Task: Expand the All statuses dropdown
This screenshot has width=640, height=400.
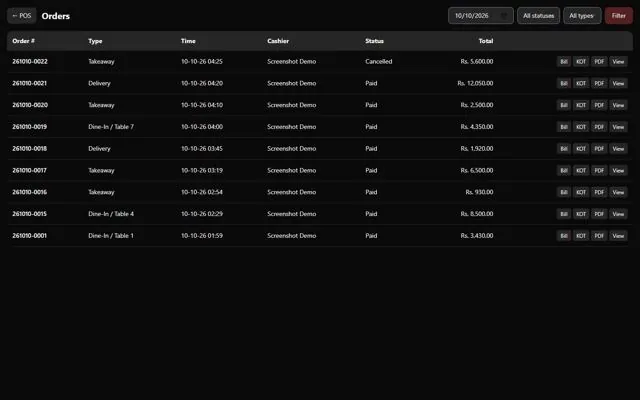Action: (538, 16)
